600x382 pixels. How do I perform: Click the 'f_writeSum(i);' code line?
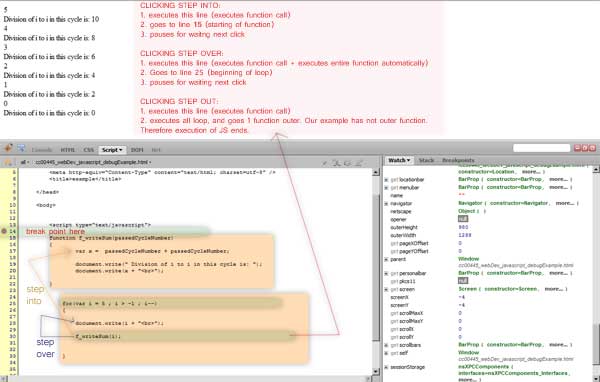98,336
